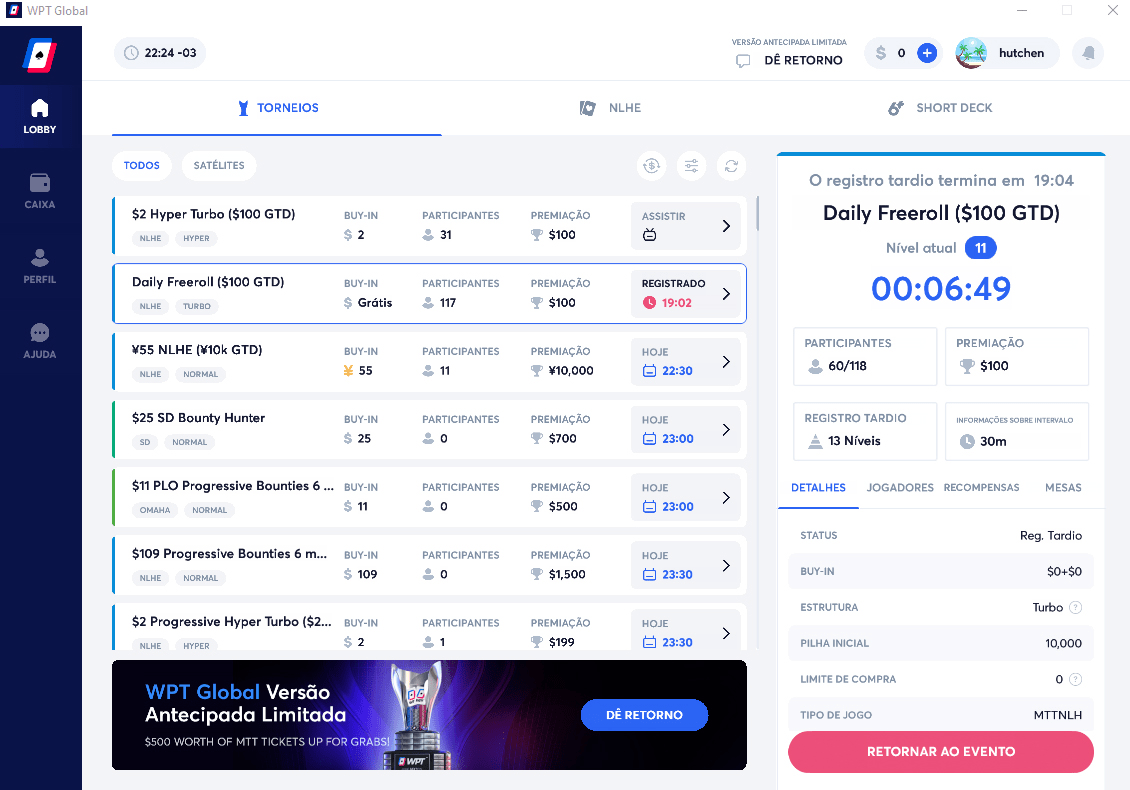Click the notification bell icon

[x=1088, y=53]
